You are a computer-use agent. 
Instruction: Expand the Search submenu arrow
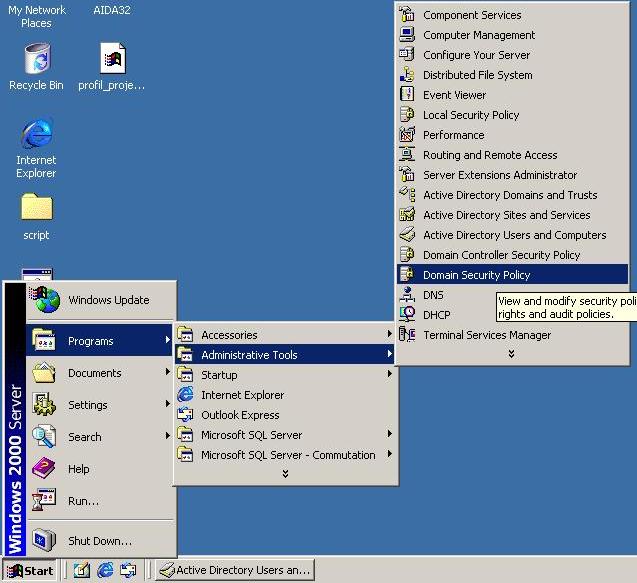click(x=167, y=436)
